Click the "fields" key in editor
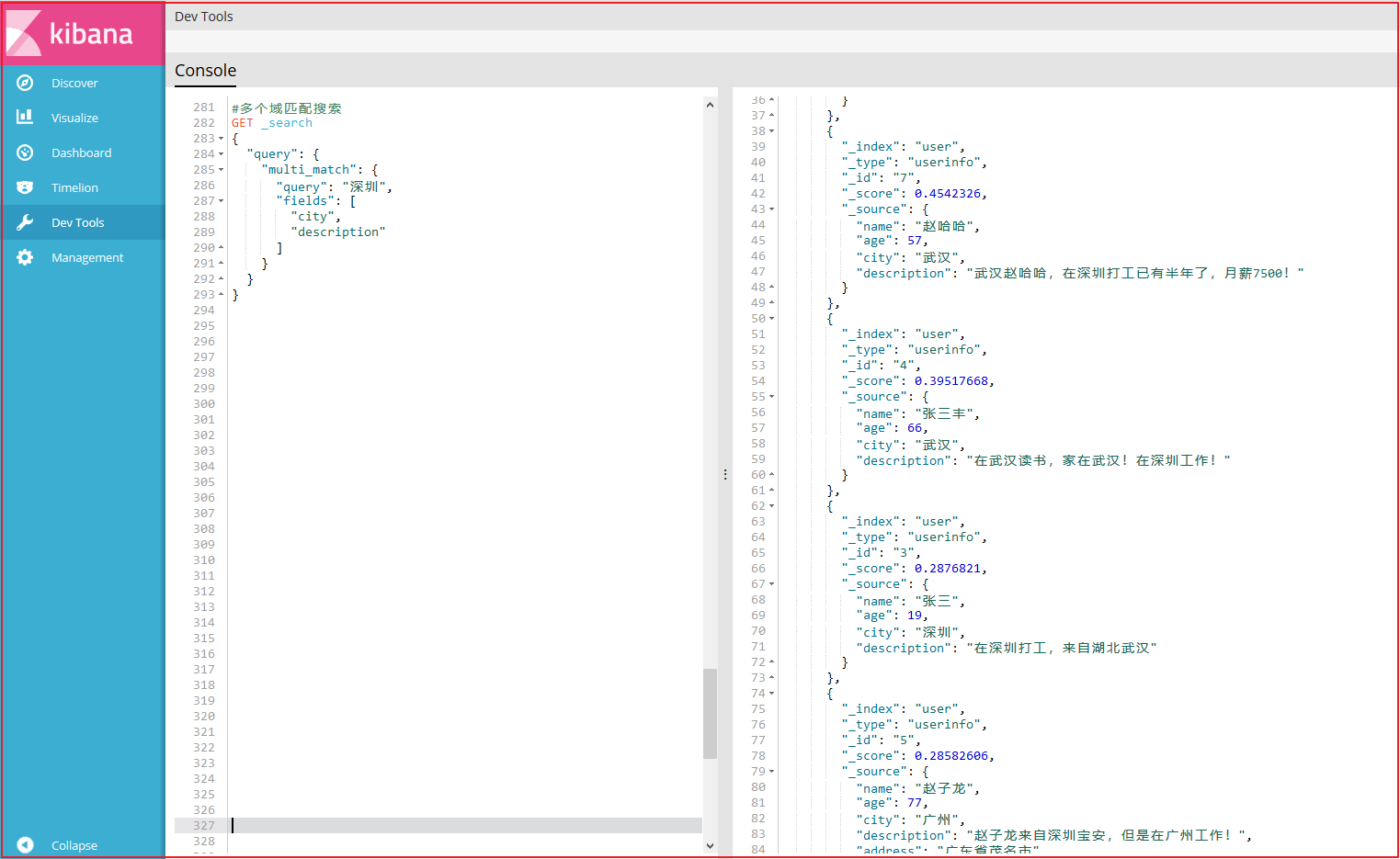This screenshot has height=859, width=1400. (x=305, y=201)
